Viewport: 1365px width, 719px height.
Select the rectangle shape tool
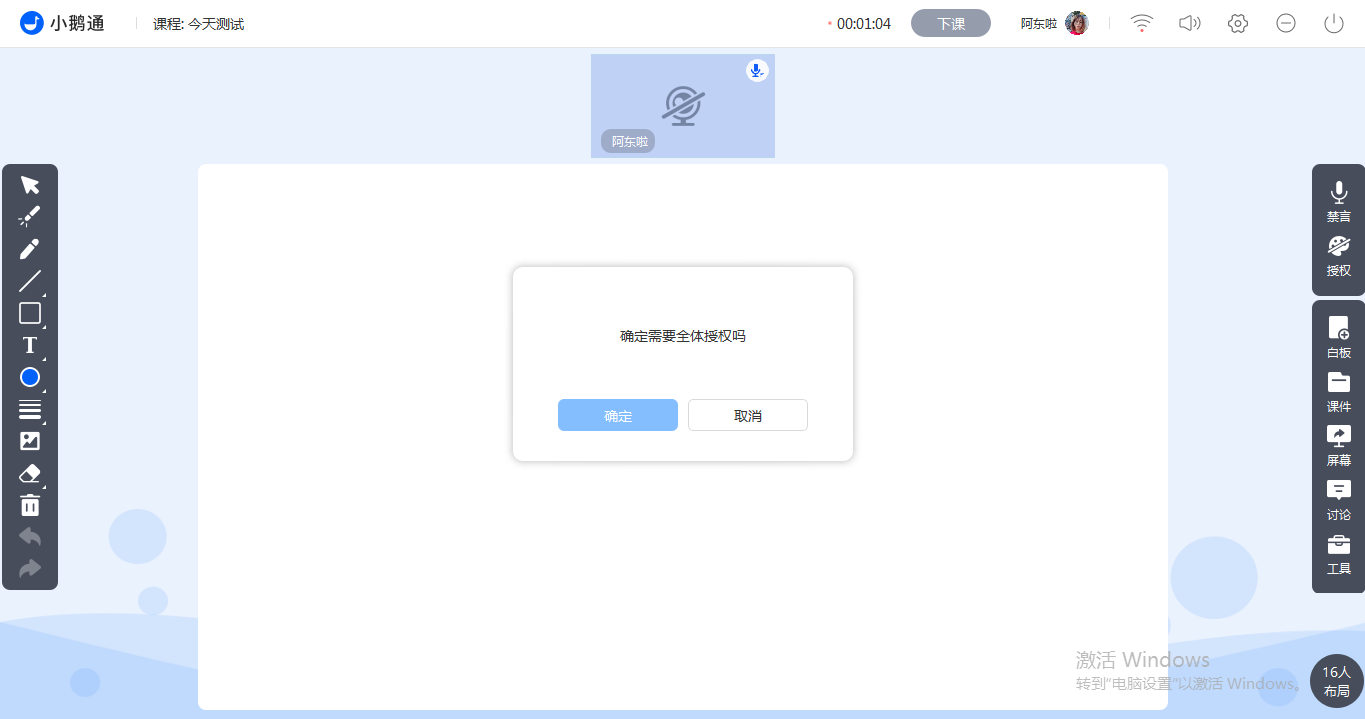pos(30,313)
